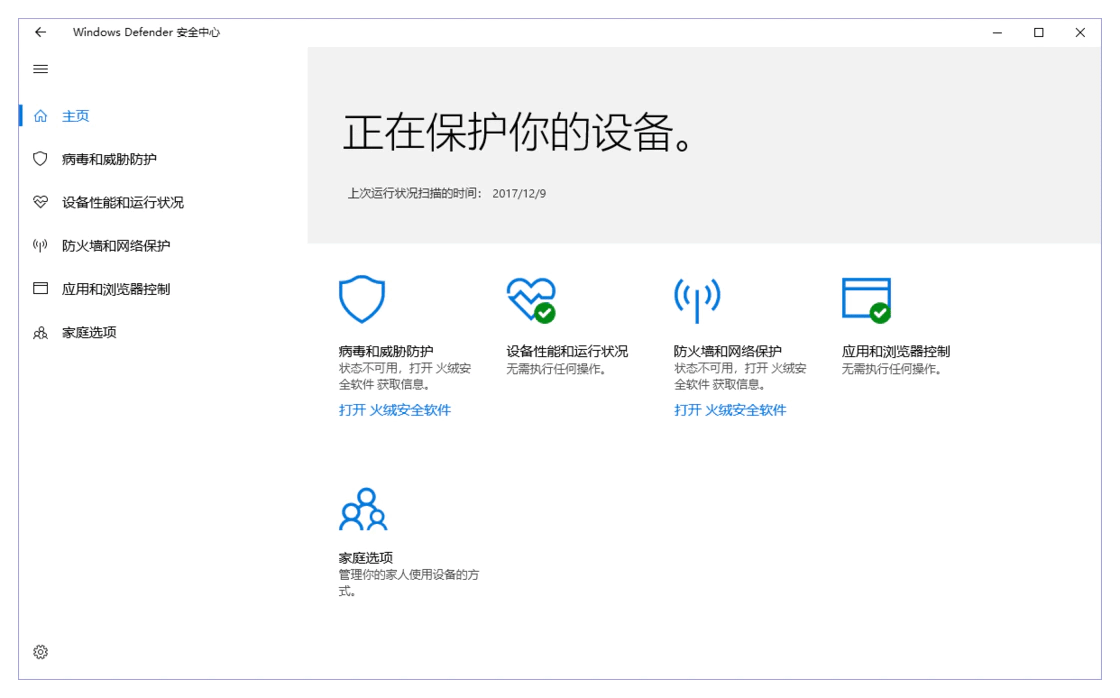This screenshot has height=698, width=1120.
Task: Select 家庭选项 in the sidebar
Action: click(x=89, y=332)
